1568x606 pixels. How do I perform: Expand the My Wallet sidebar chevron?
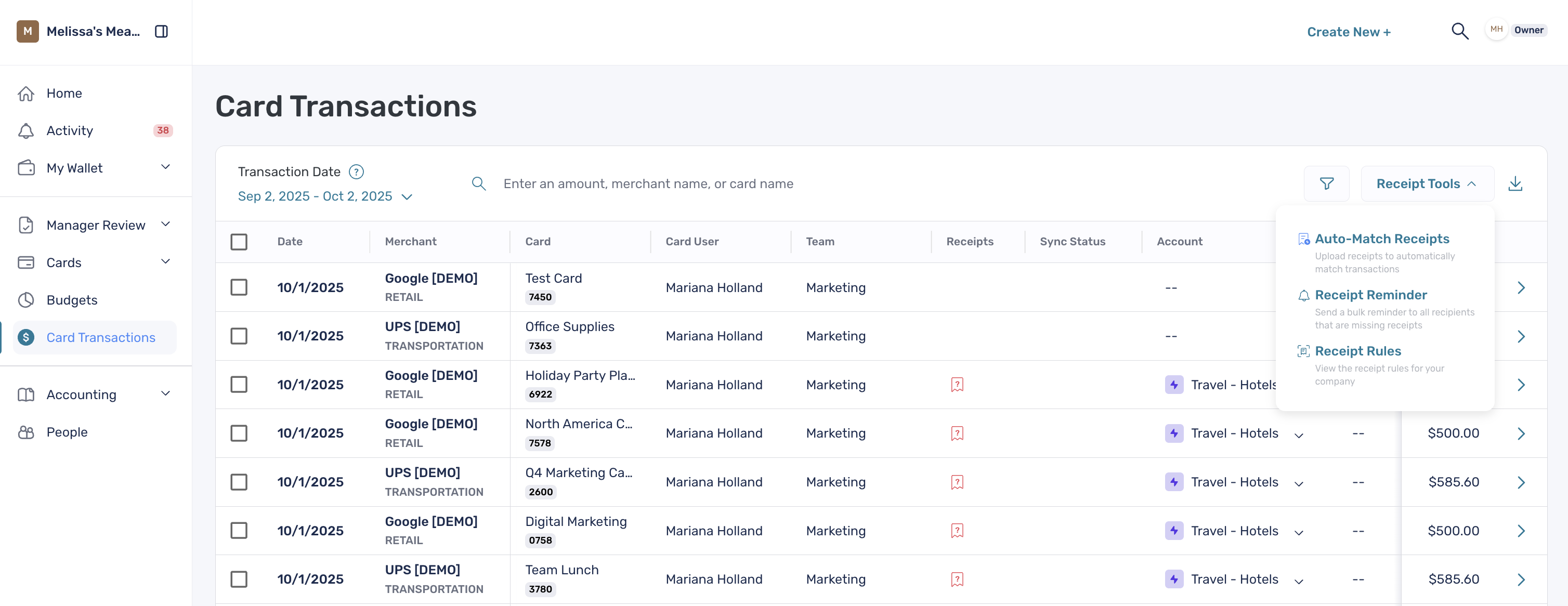coord(165,167)
